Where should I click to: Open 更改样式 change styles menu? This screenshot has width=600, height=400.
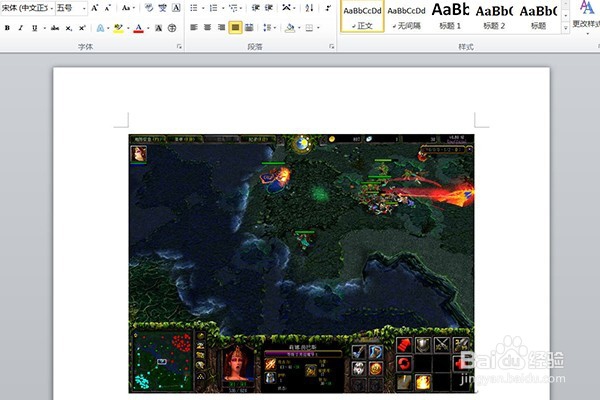coord(586,16)
